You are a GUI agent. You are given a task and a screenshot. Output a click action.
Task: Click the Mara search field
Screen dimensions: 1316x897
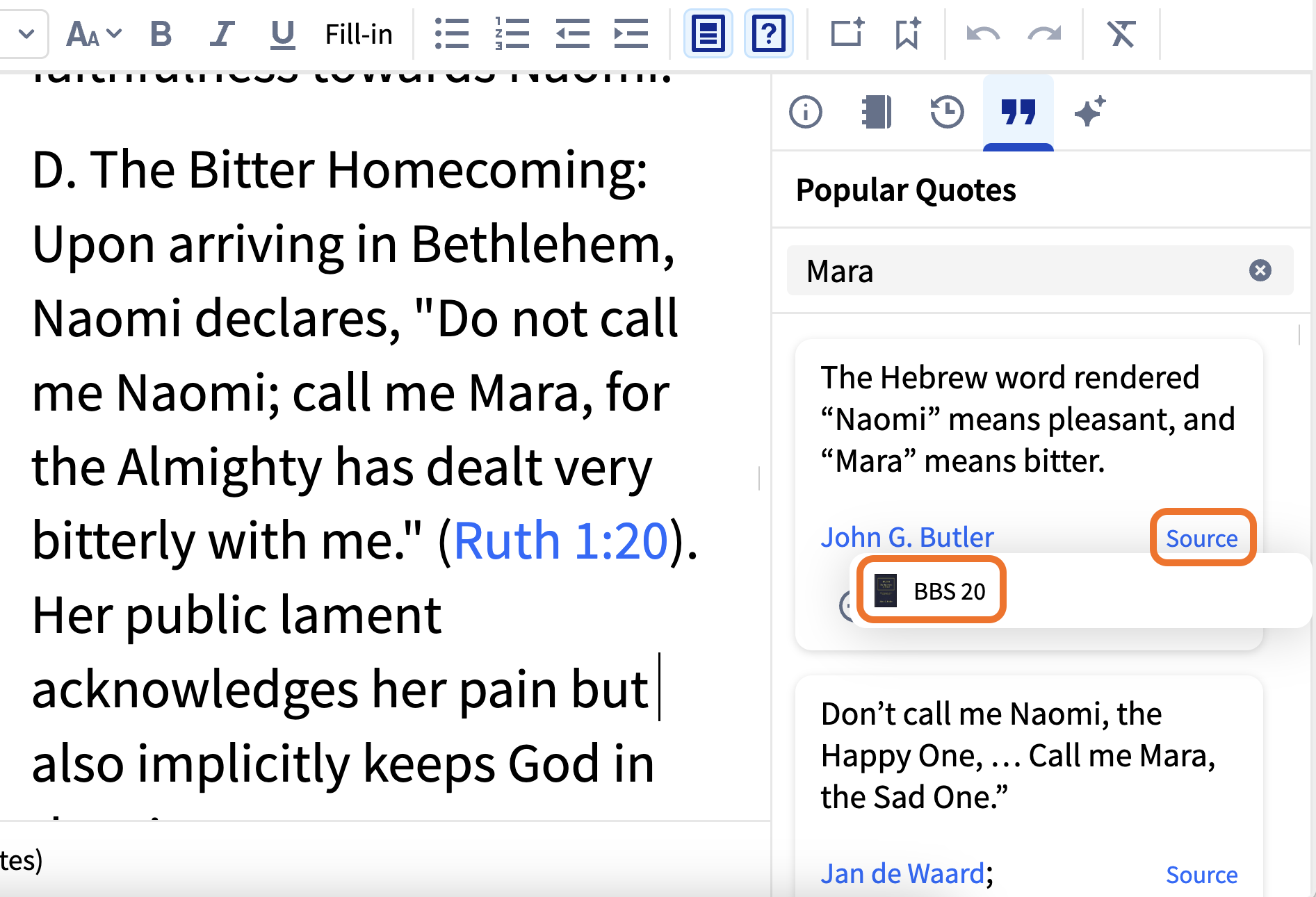tap(1040, 270)
